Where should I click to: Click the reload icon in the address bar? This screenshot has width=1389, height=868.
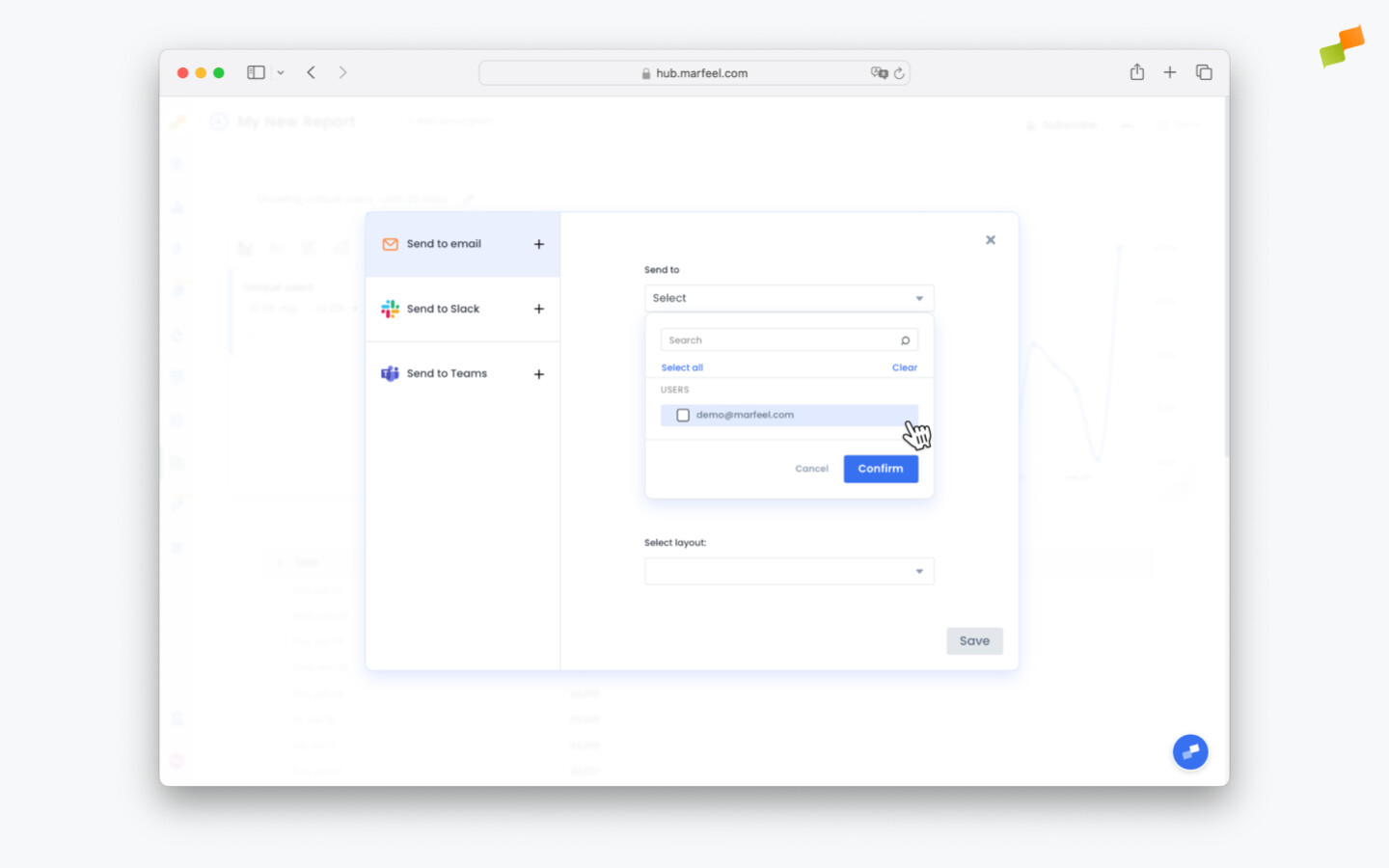coord(900,72)
